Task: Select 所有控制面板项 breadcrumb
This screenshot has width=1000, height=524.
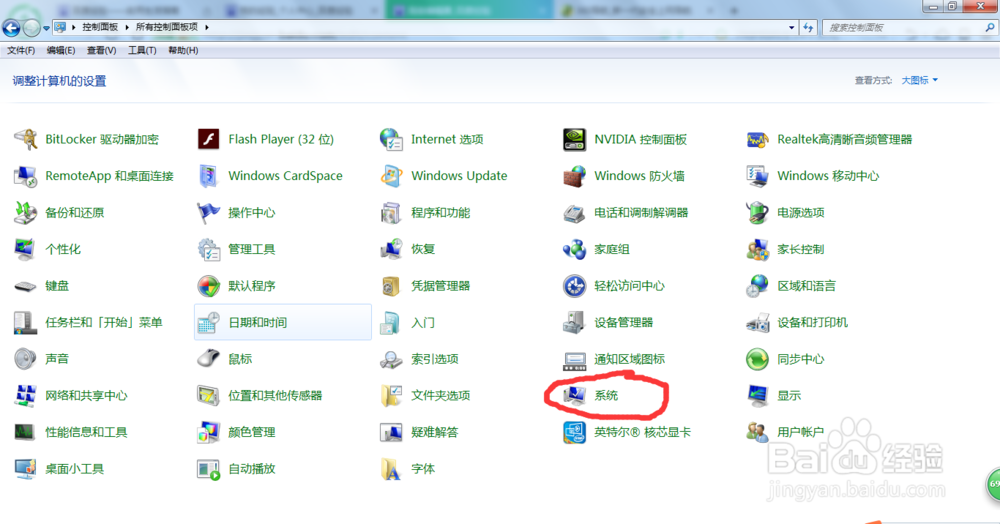Action: 167,27
